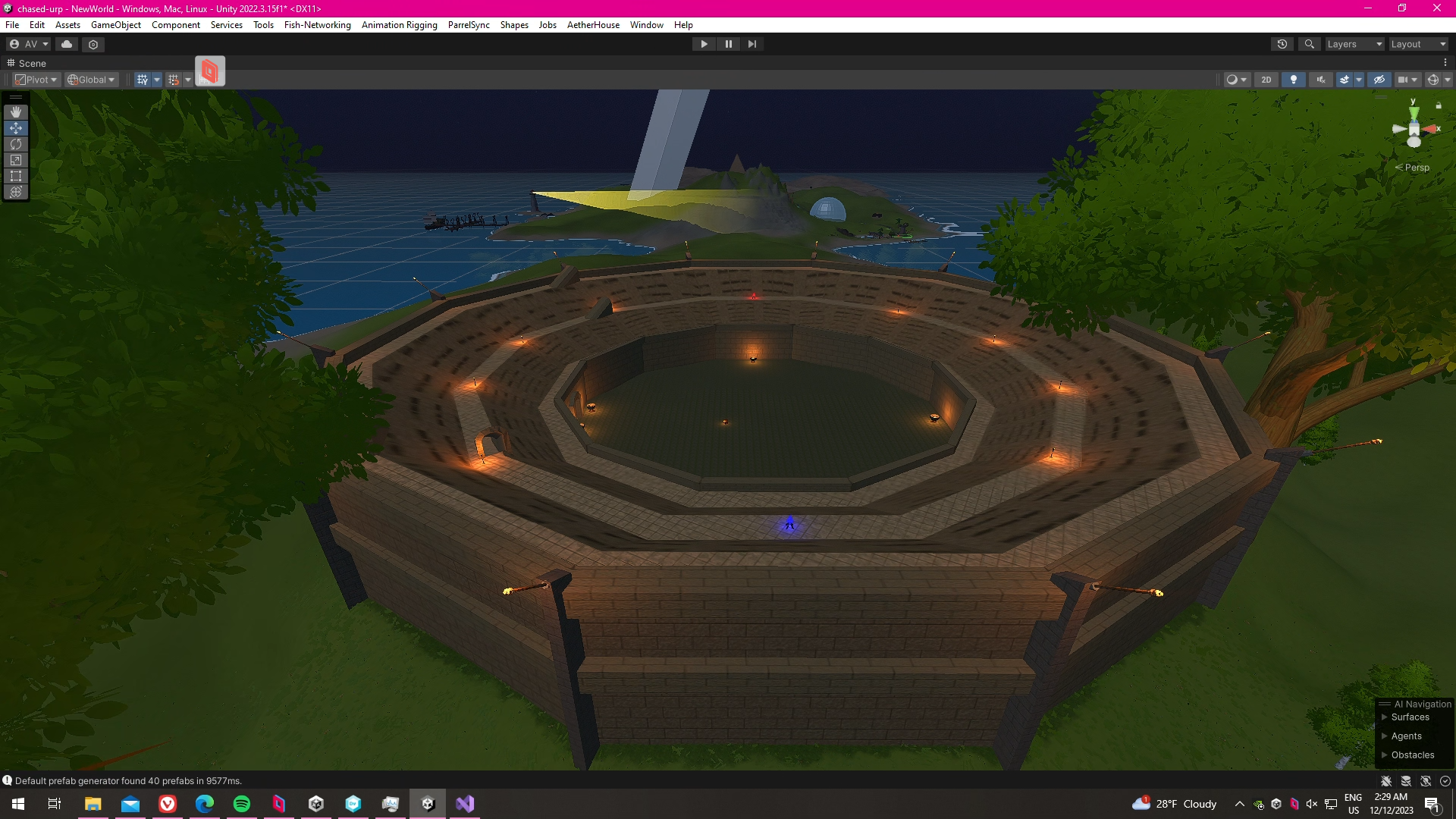
Task: Toggle hidden objects scene visibility
Action: pos(1379,80)
